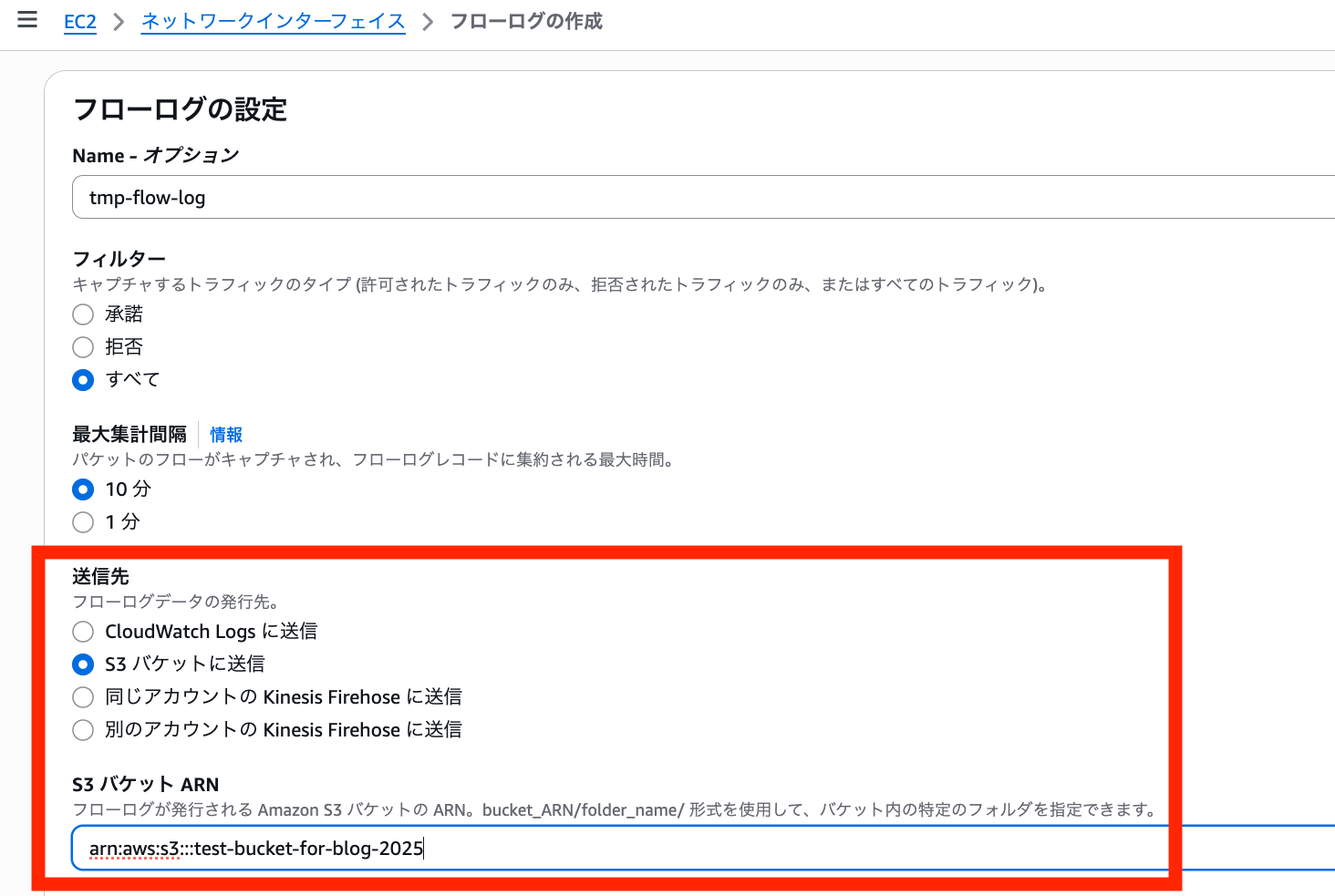Select S3 バケットに送信 destination
This screenshot has height=896, width=1335.
pyautogui.click(x=83, y=664)
